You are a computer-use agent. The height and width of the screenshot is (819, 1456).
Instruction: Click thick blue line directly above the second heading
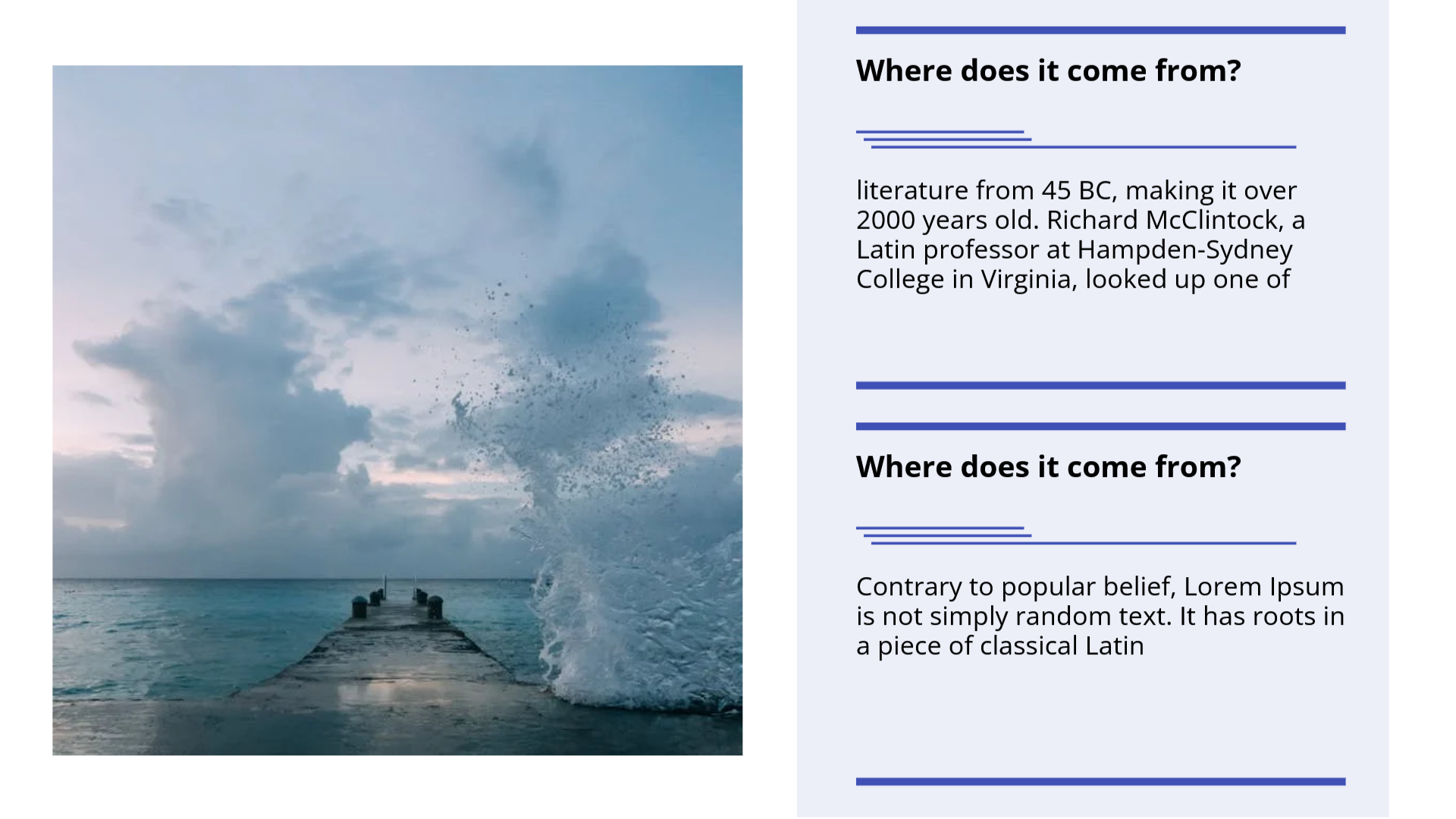(1100, 426)
